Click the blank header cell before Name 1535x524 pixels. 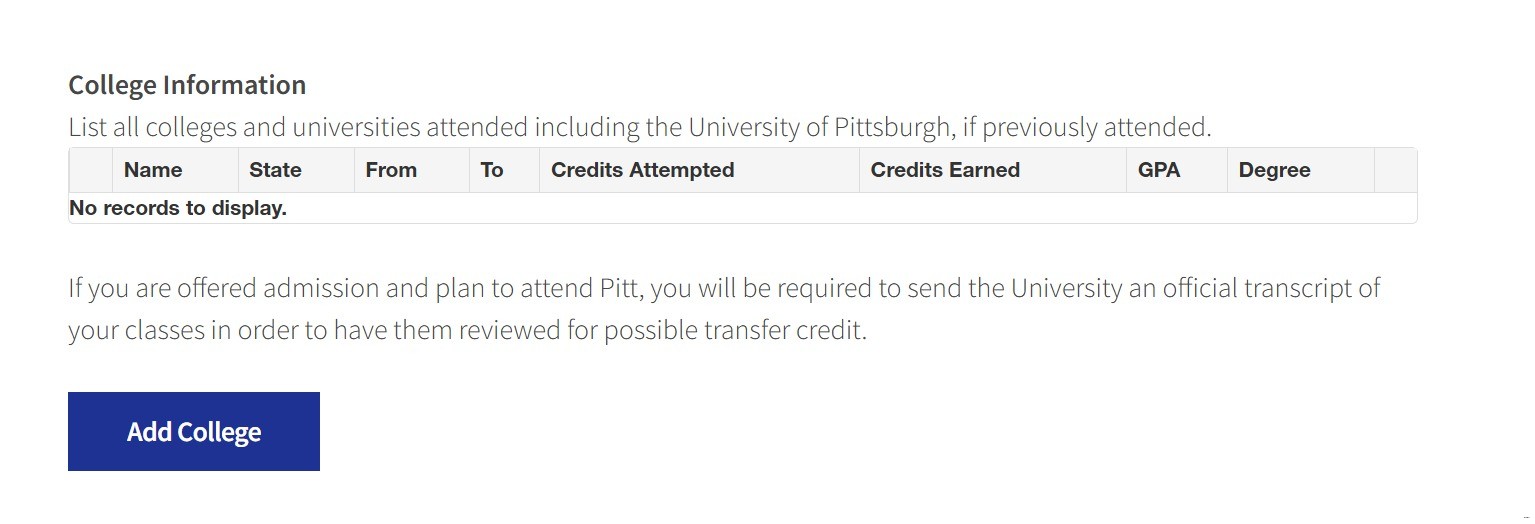(90, 170)
